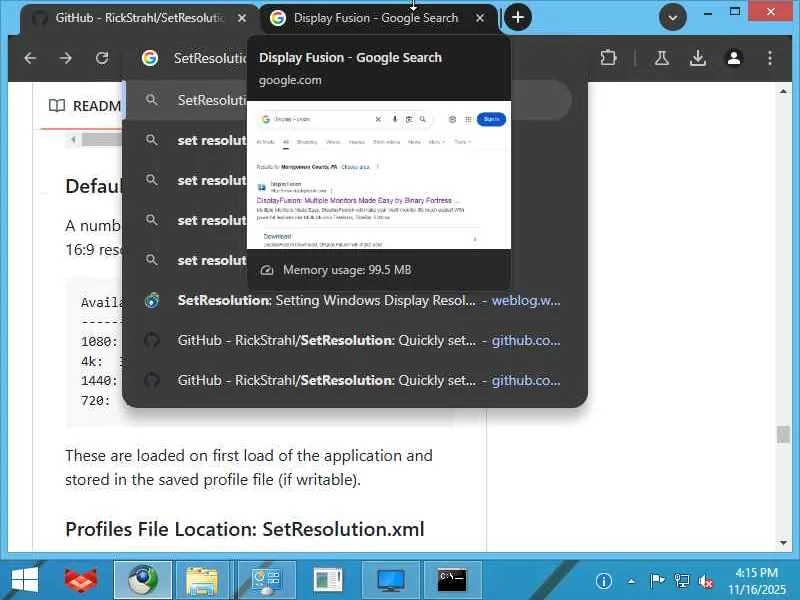
Task: Open Chrome's three-dot menu
Action: click(x=770, y=58)
